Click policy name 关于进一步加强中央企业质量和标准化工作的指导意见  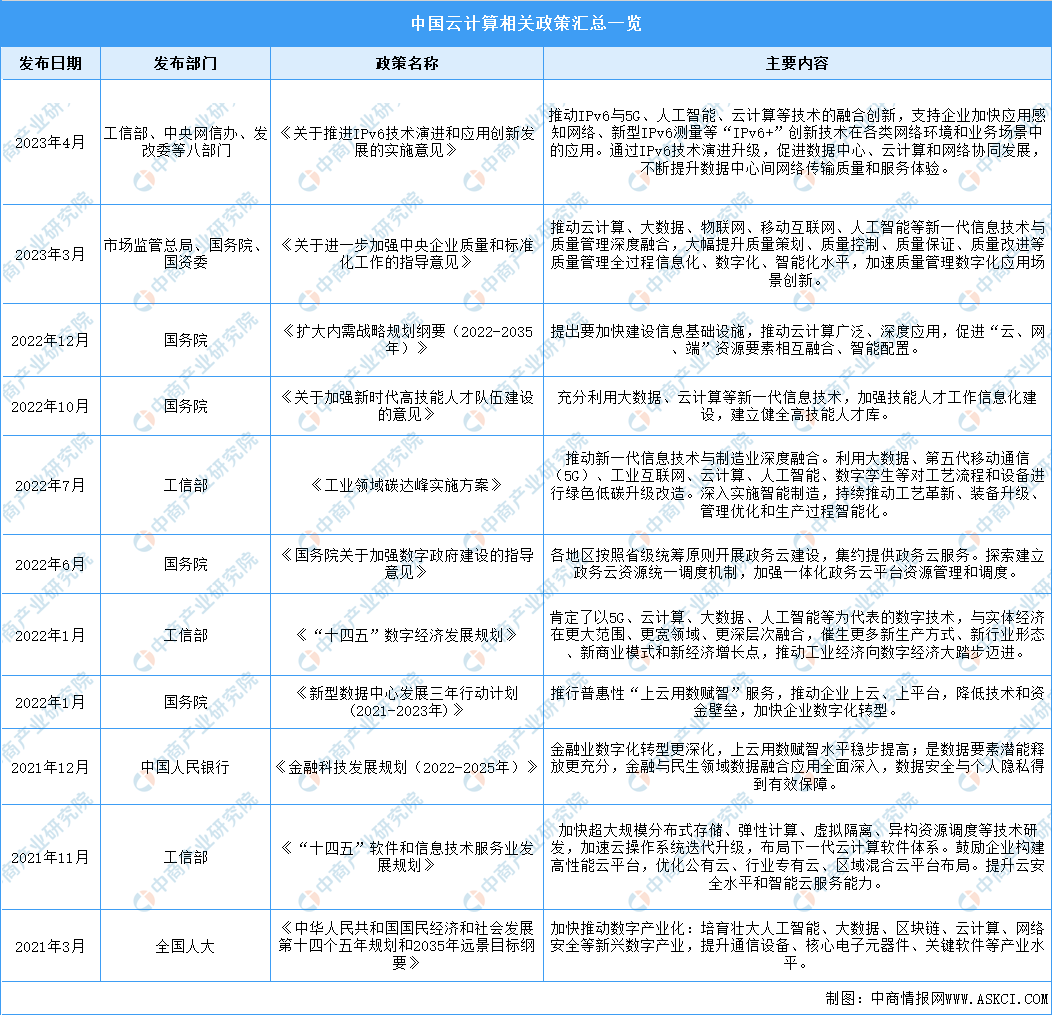tap(407, 254)
